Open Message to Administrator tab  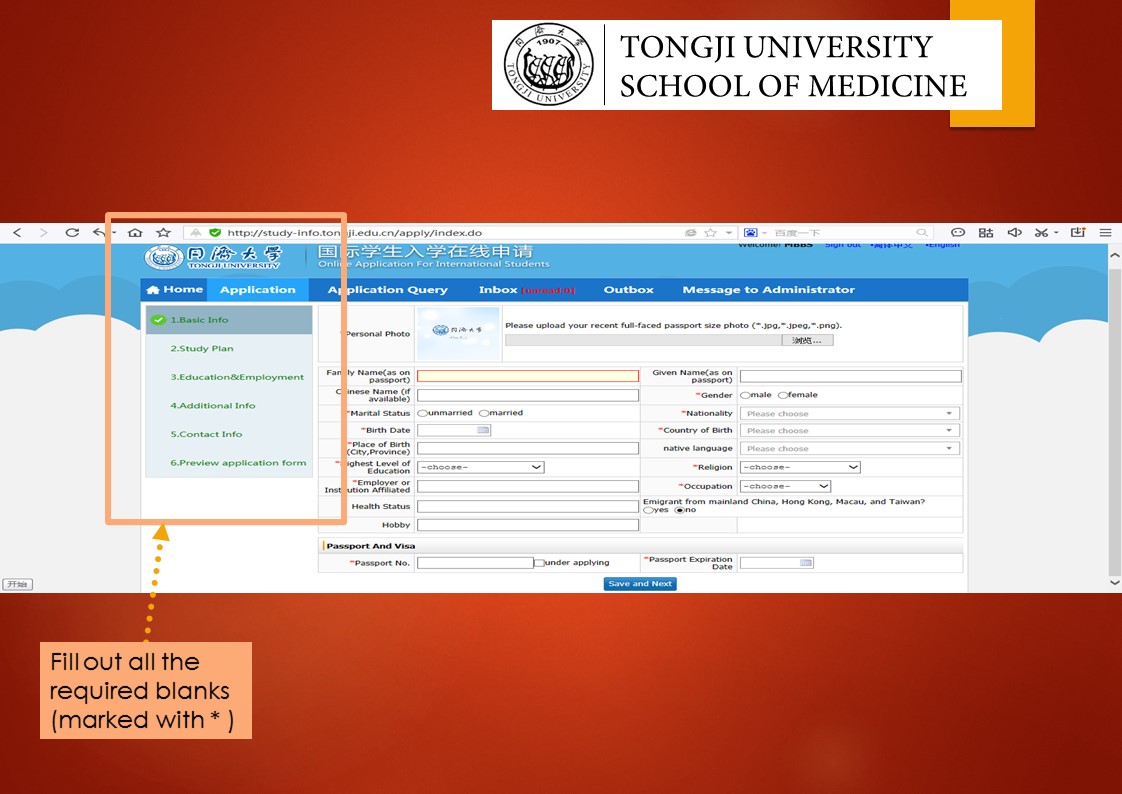coord(769,290)
